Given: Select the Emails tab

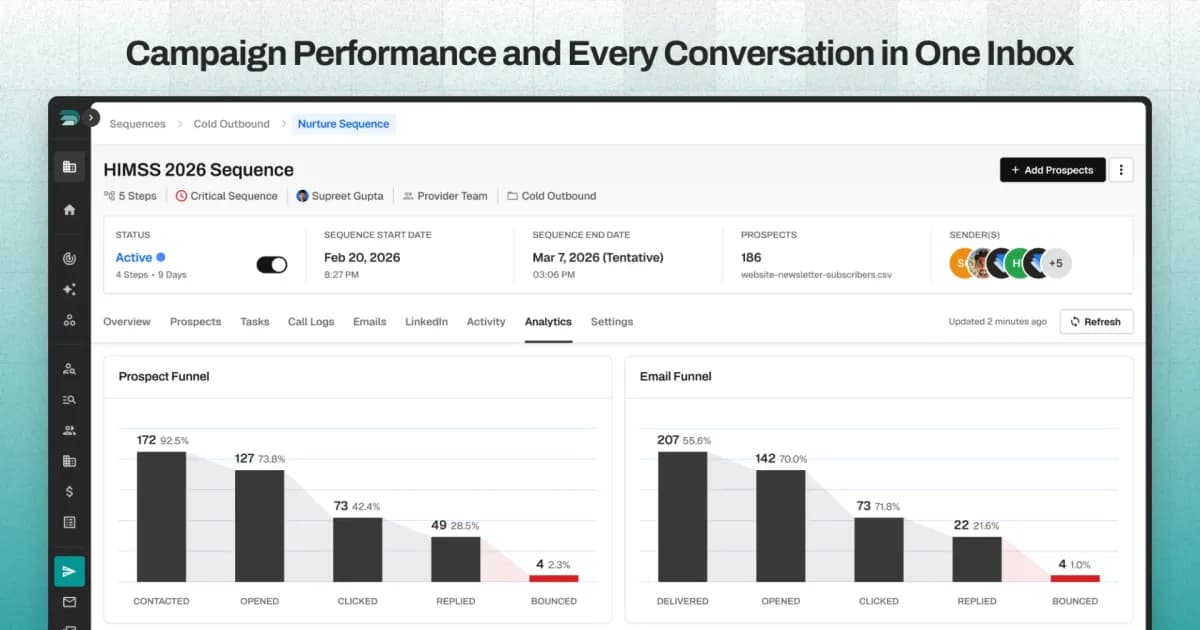Looking at the screenshot, I should [x=370, y=322].
